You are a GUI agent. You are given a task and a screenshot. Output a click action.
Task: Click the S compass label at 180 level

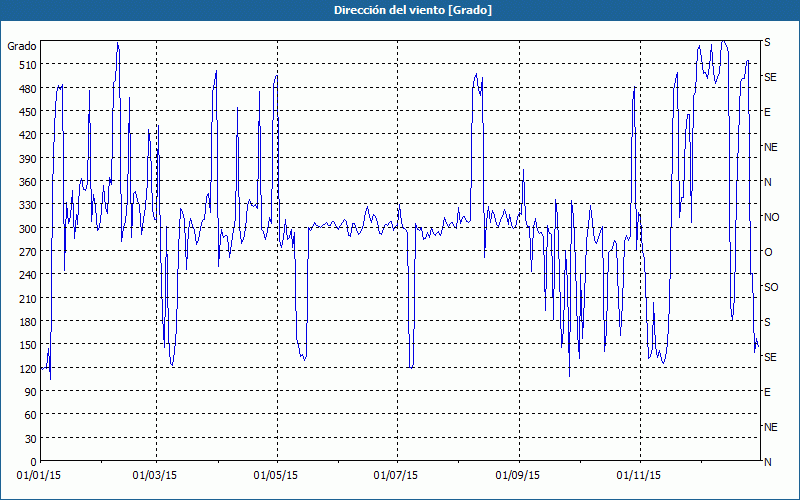coord(767,322)
